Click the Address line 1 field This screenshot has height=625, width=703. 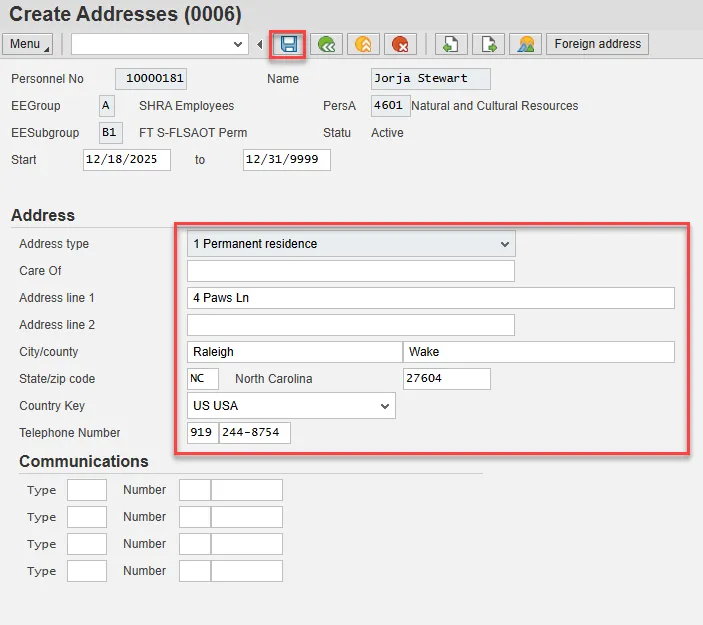430,298
